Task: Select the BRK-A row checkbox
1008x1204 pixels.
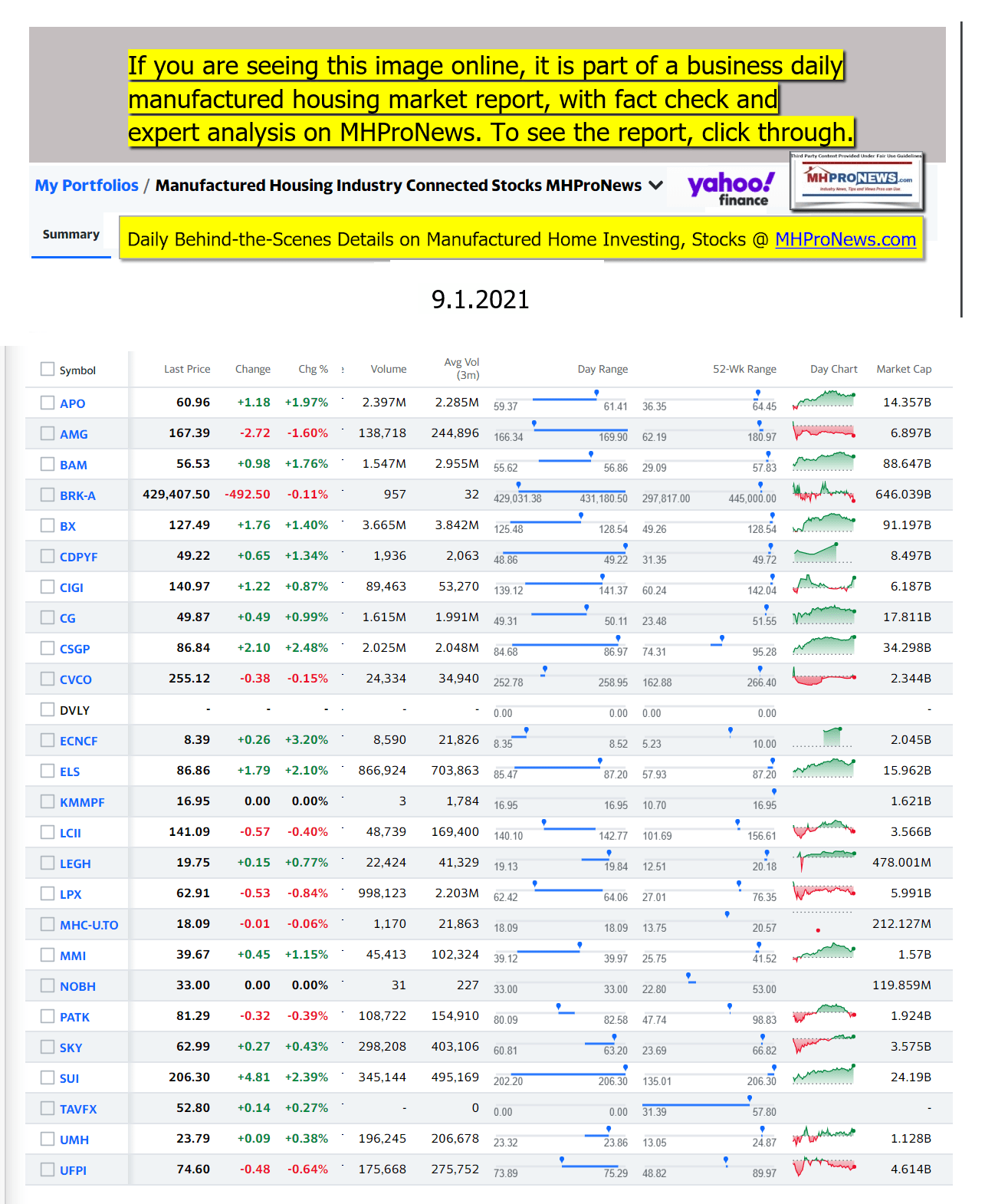Action: tap(48, 495)
